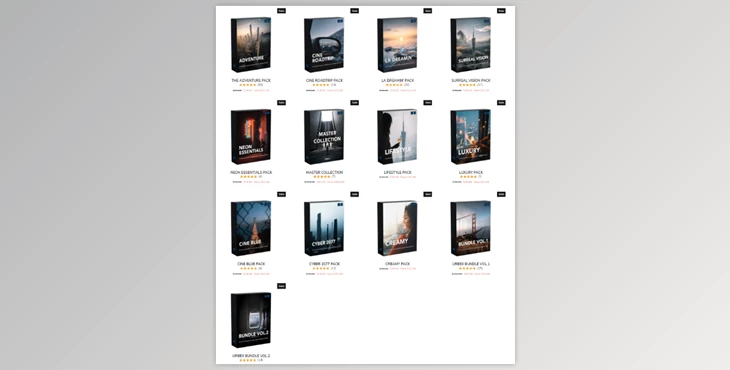Click the star rating under Luxury Pack
Image resolution: width=730 pixels, height=370 pixels.
click(468, 177)
